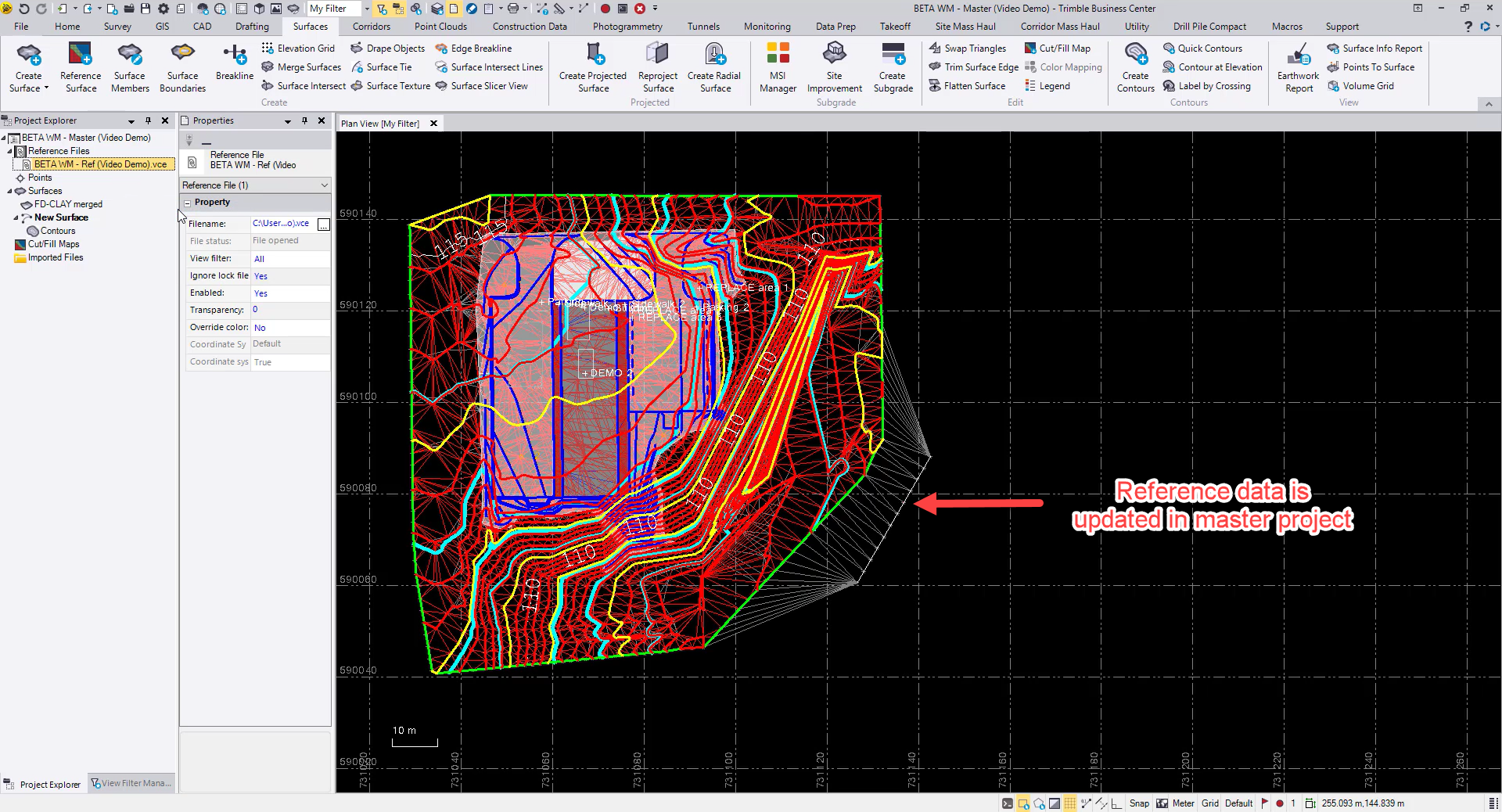This screenshot has width=1502, height=812.
Task: Select the Breakline tool
Action: click(x=235, y=63)
